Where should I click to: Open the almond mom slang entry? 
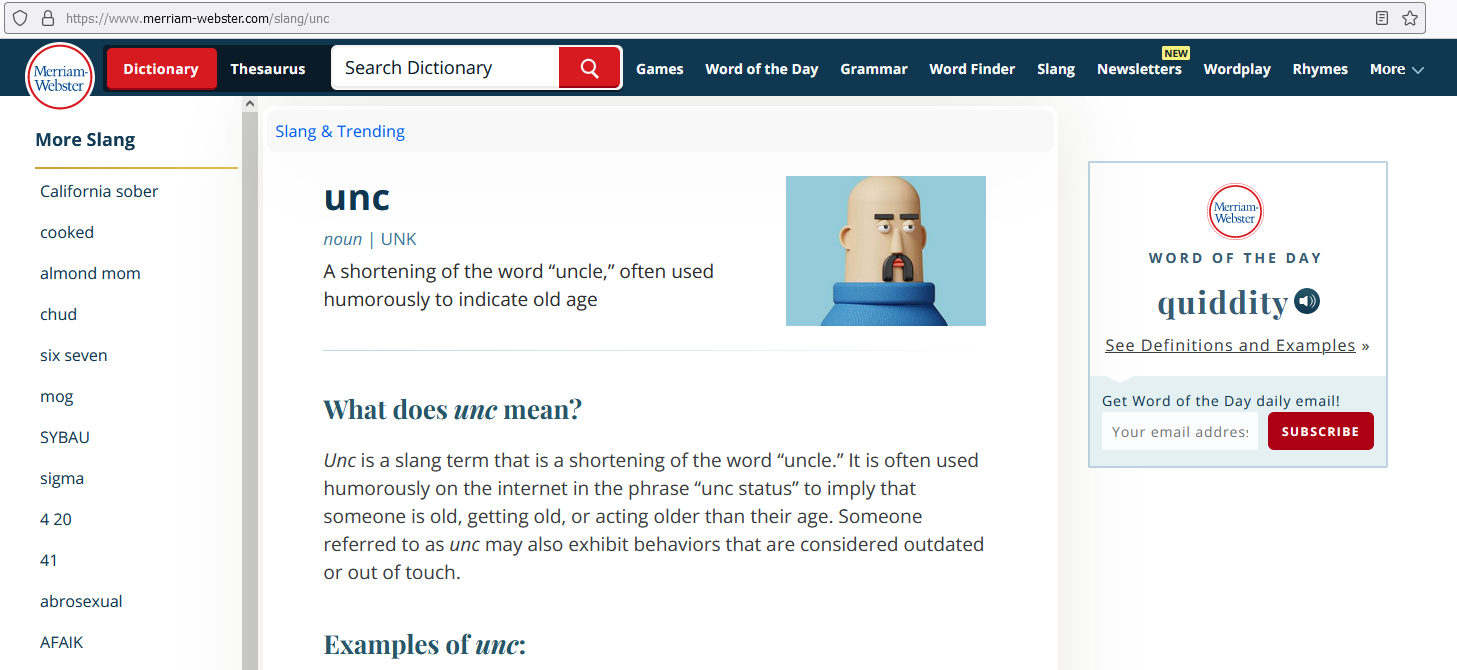(x=90, y=273)
